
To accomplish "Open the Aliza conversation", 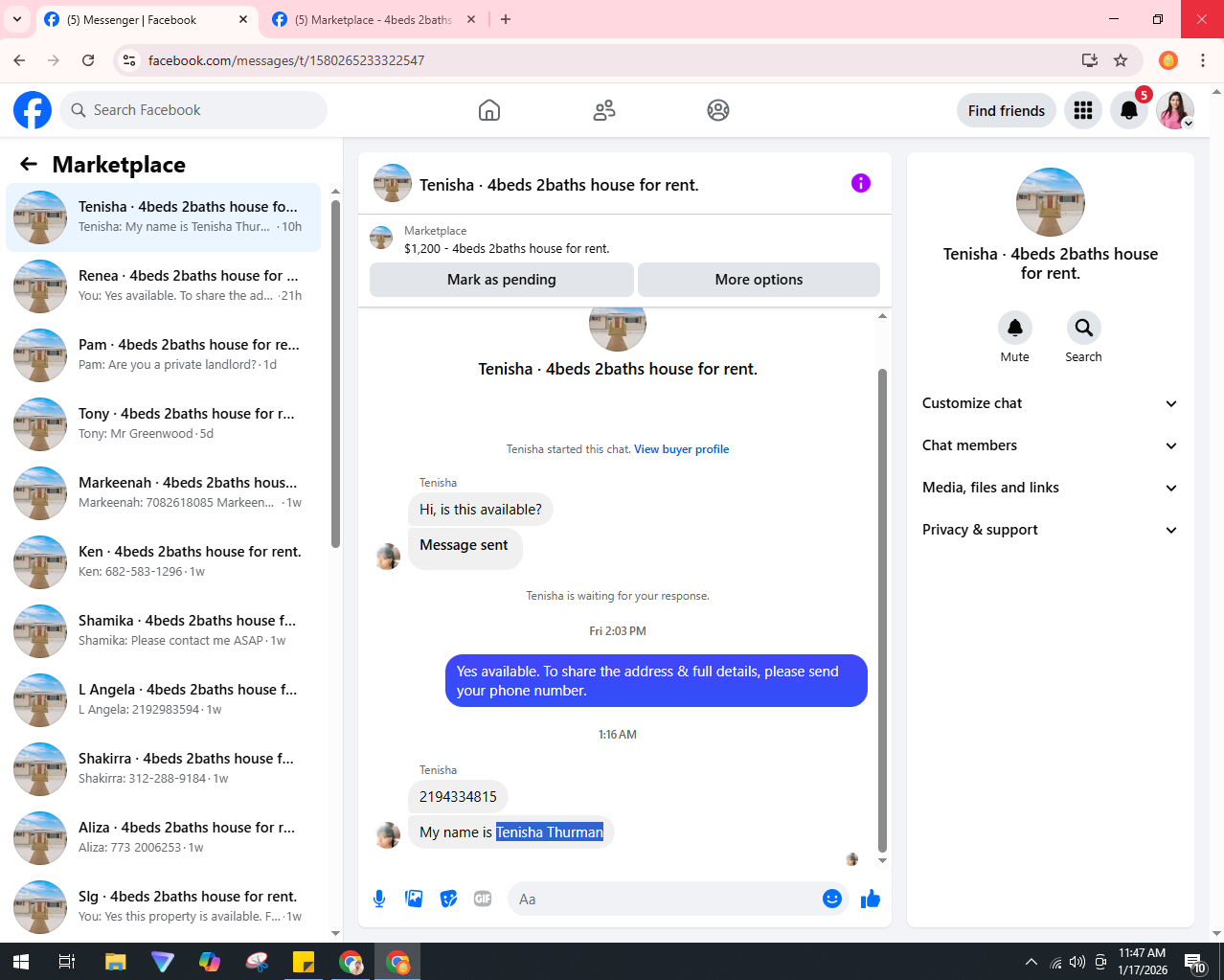I will [x=164, y=838].
